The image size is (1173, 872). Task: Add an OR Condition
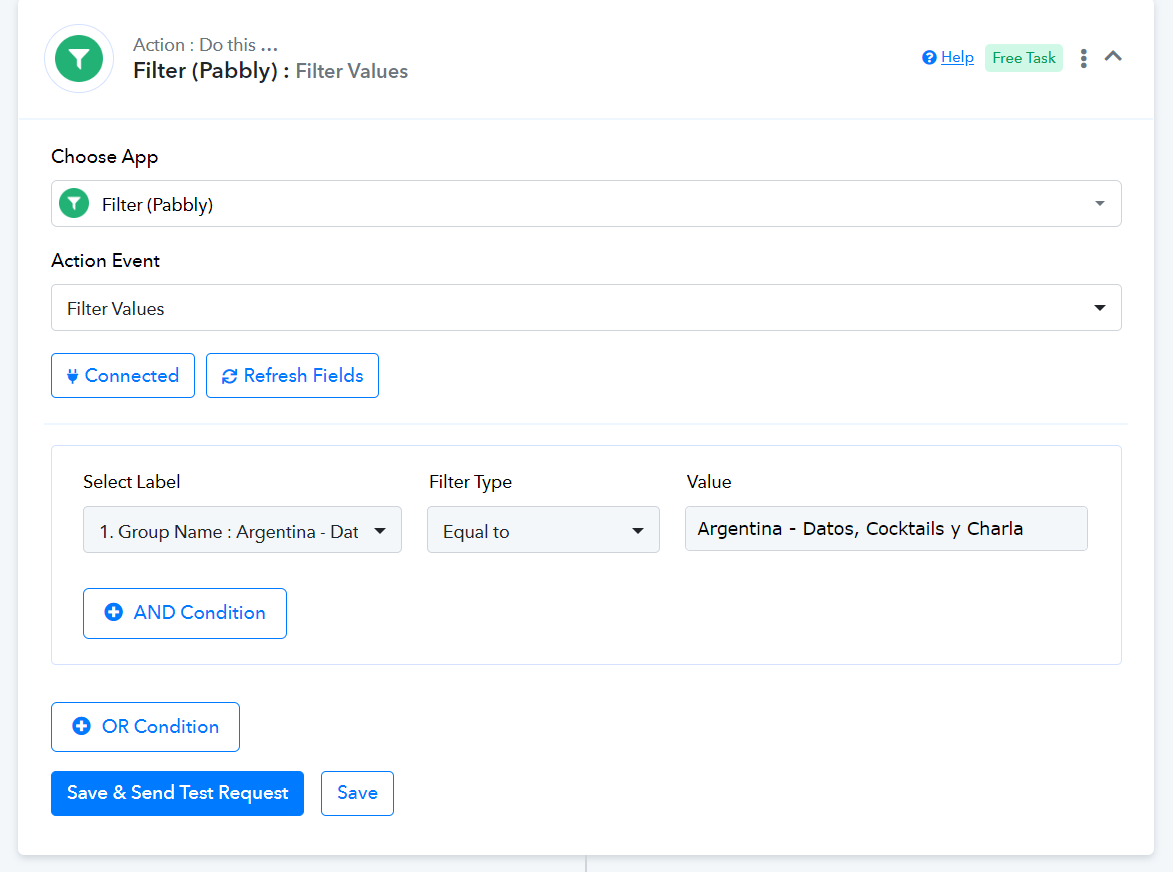(145, 727)
